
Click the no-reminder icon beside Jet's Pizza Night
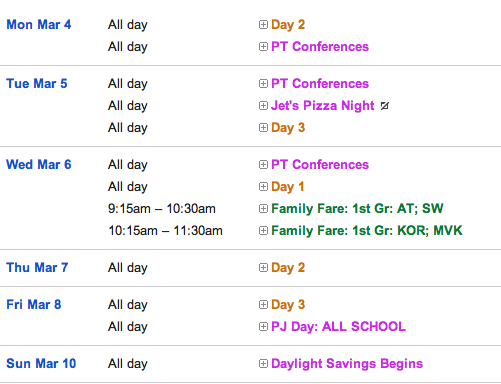pyautogui.click(x=385, y=106)
